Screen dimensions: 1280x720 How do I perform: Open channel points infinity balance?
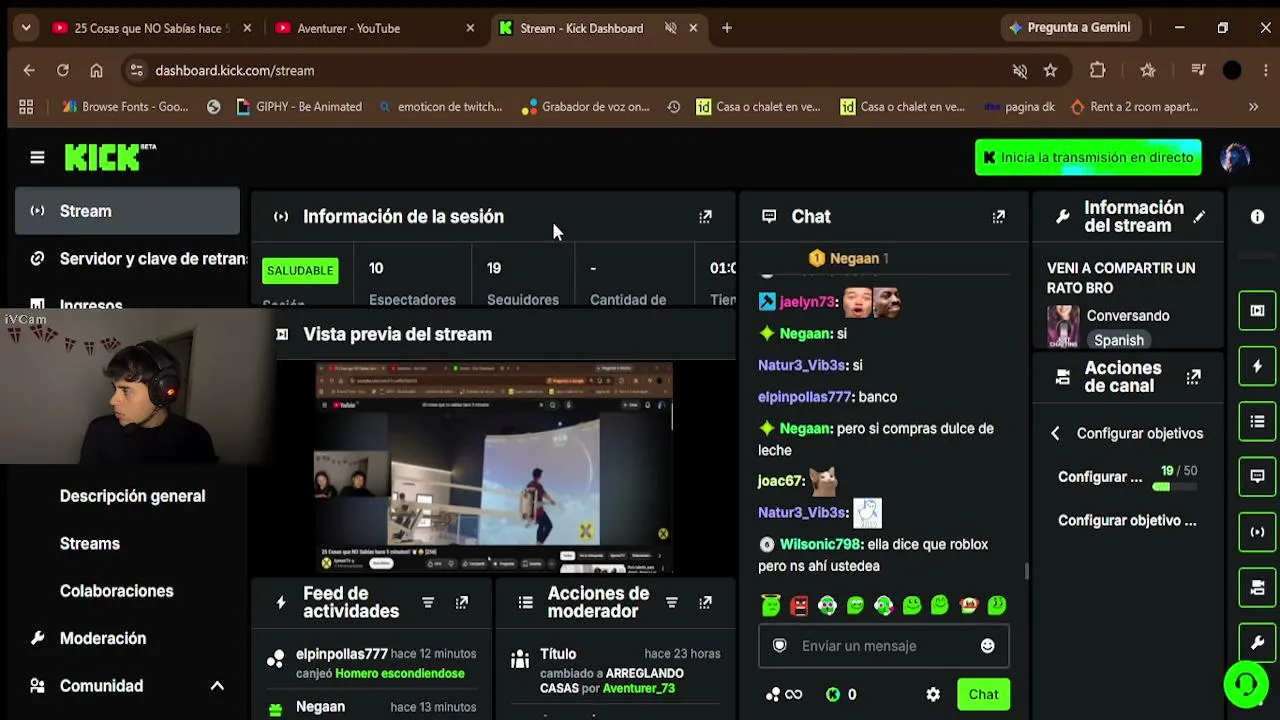point(784,694)
